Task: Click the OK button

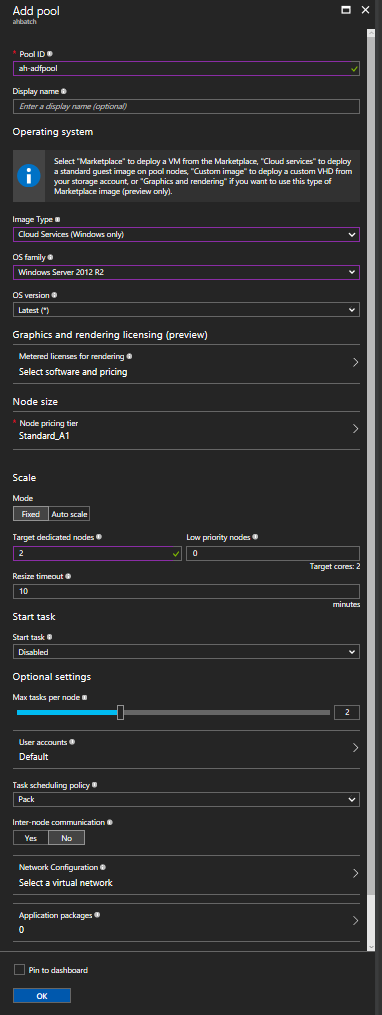Action: point(41,996)
